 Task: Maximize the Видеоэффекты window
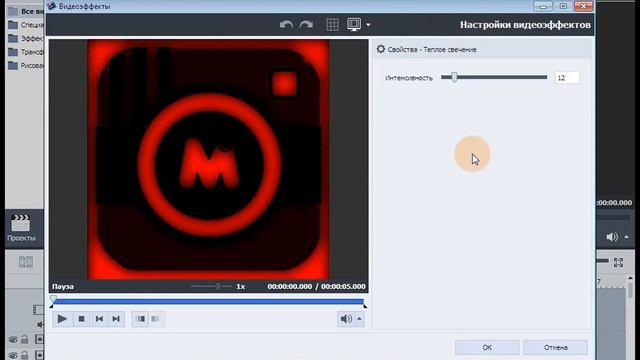click(x=563, y=6)
